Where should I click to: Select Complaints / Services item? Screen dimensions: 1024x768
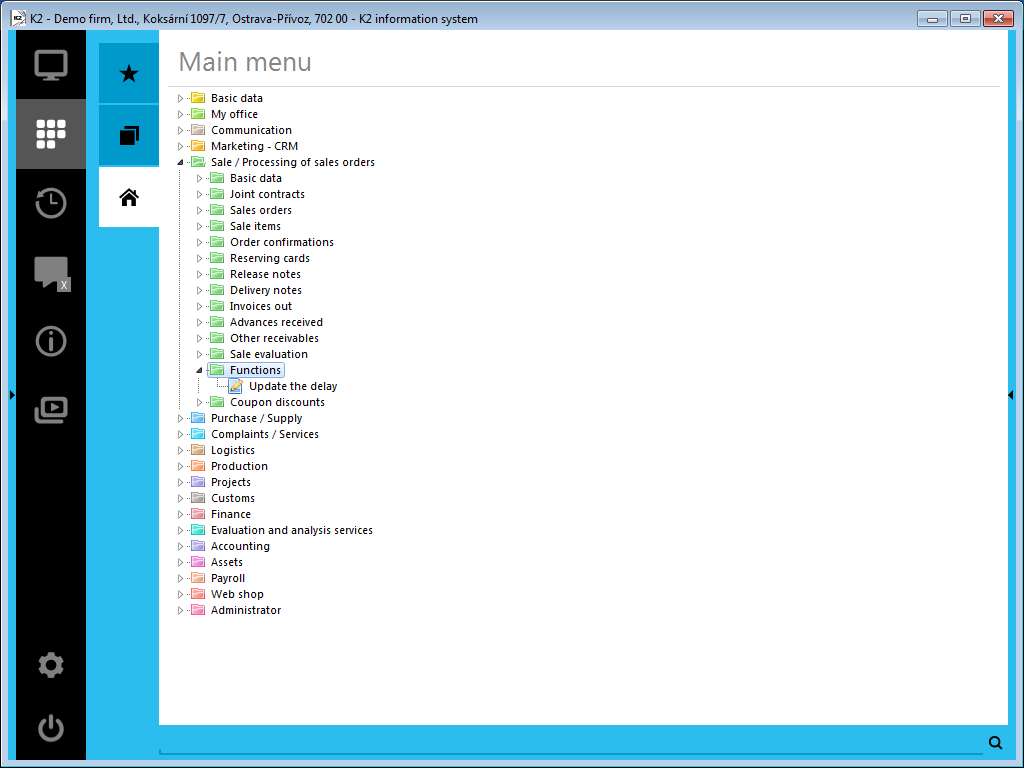tap(264, 434)
